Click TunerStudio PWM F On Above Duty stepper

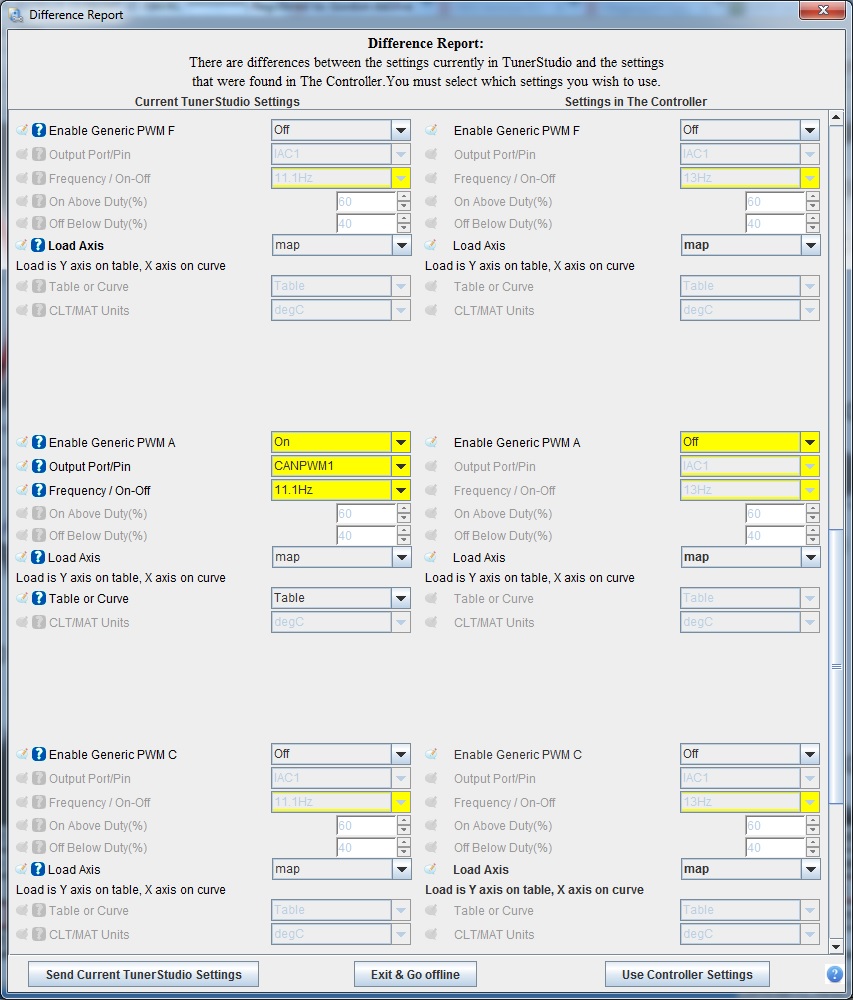click(x=404, y=202)
